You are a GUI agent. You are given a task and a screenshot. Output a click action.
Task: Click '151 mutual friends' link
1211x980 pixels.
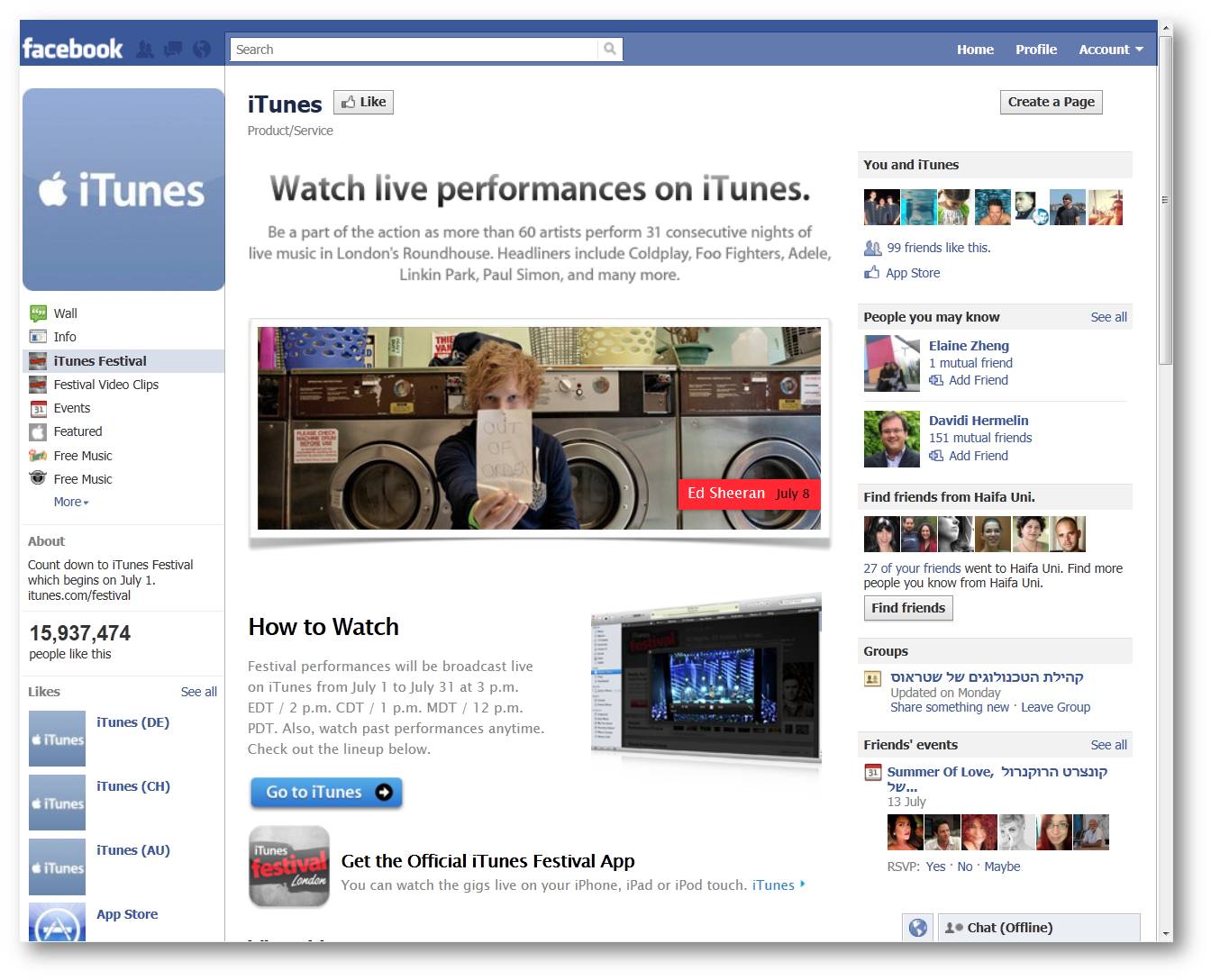pyautogui.click(x=980, y=438)
